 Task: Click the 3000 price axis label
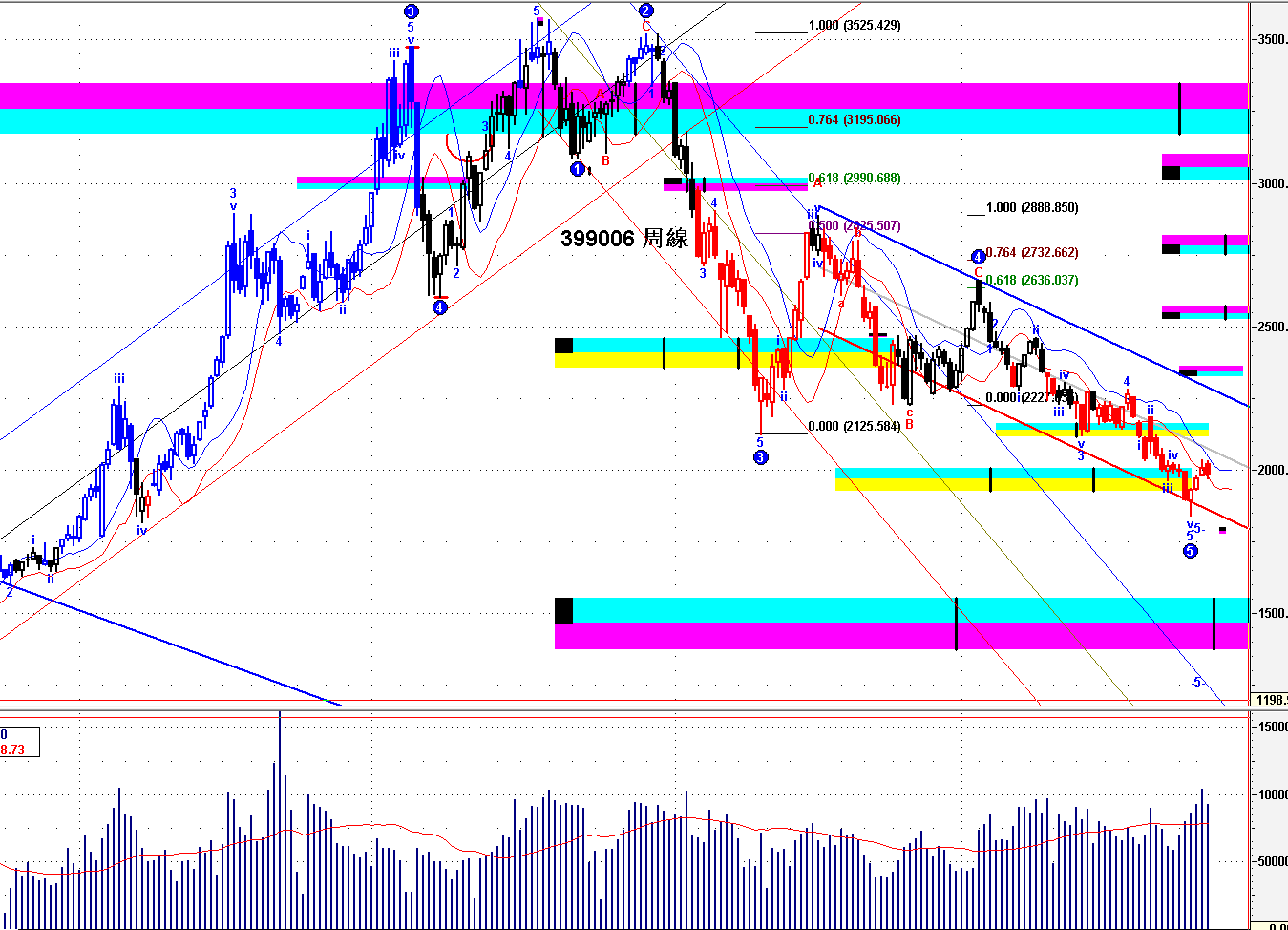[x=1272, y=183]
